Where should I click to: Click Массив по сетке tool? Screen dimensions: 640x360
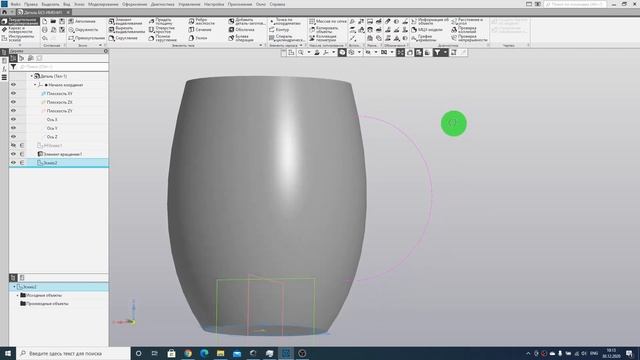pos(327,21)
